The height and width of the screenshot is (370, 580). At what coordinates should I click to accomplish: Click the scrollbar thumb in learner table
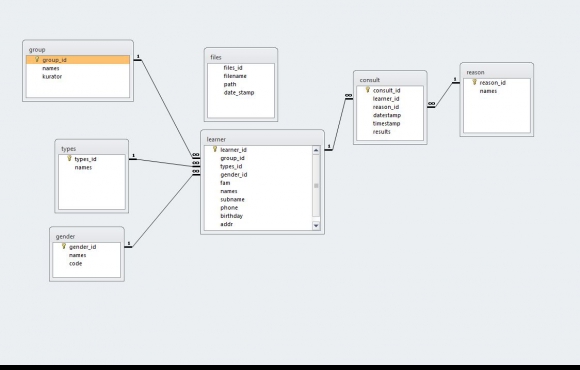click(316, 186)
